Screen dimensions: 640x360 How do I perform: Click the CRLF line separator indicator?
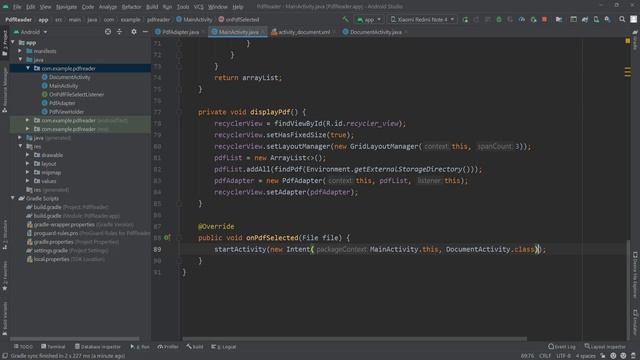point(545,356)
